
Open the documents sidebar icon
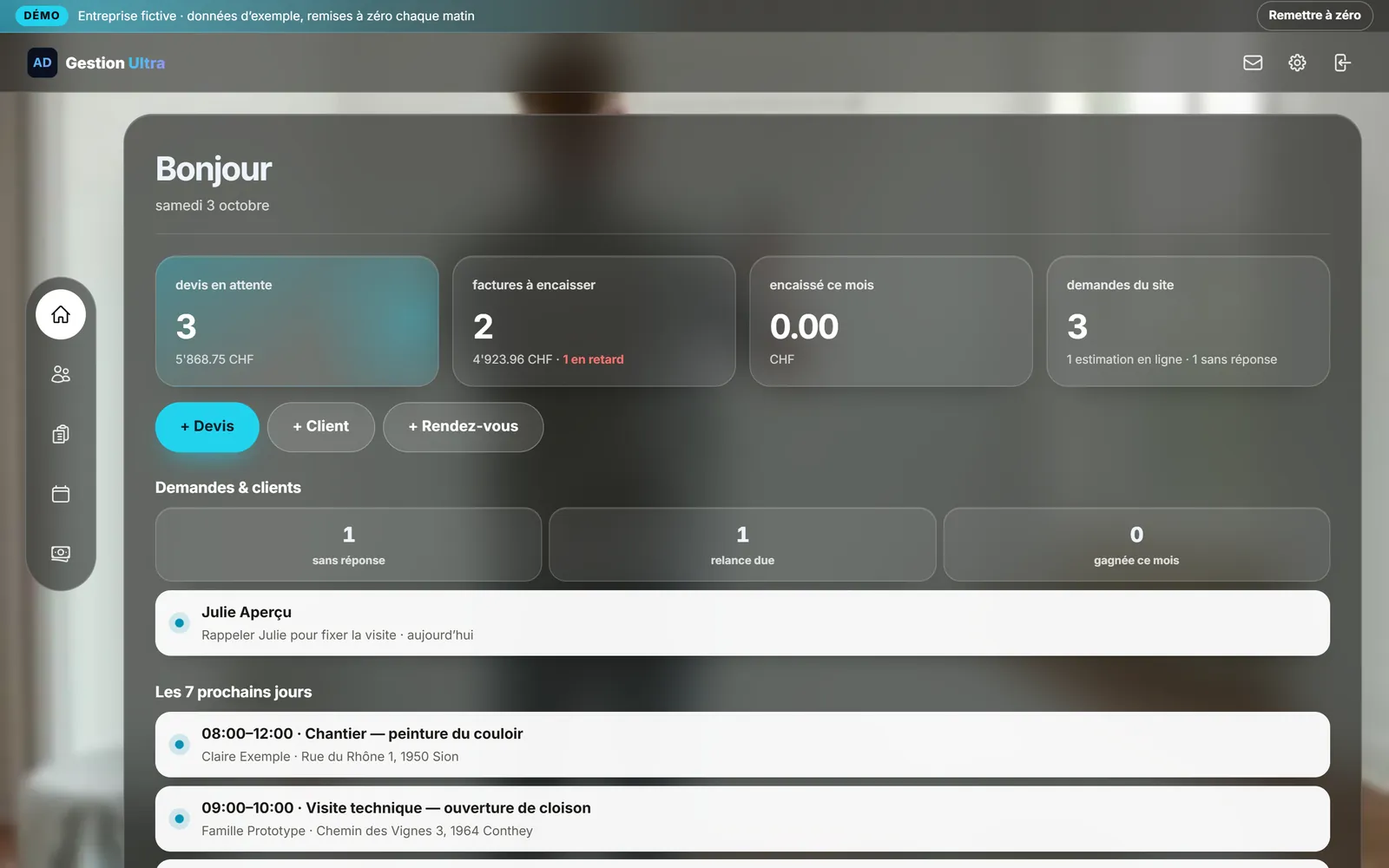tap(61, 434)
